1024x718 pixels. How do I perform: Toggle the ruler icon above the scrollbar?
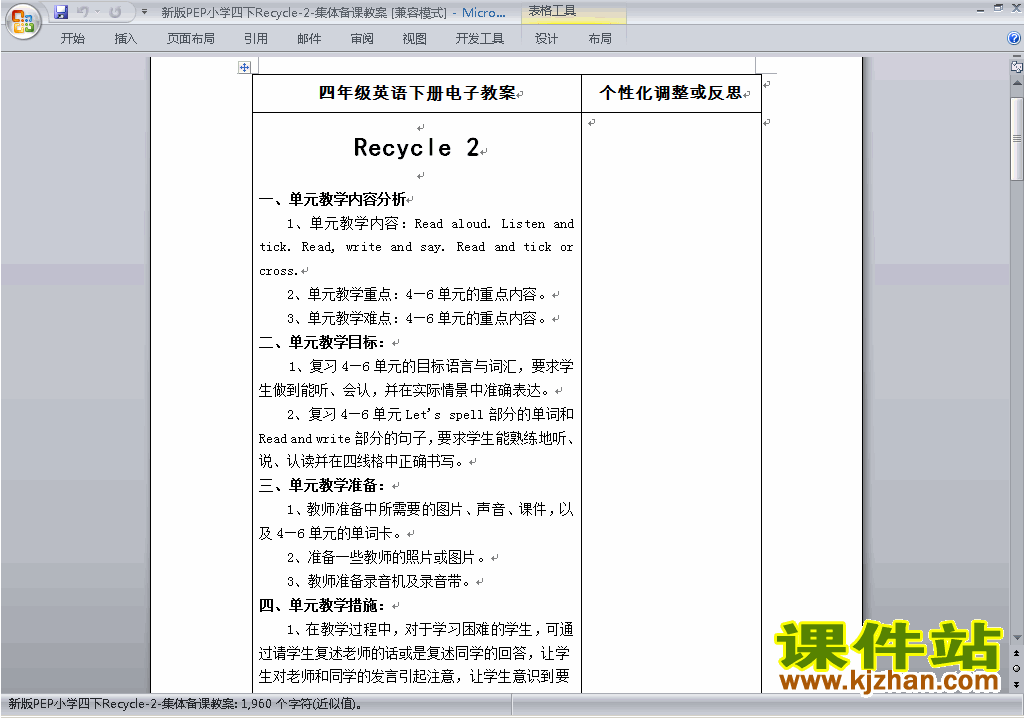[1016, 66]
